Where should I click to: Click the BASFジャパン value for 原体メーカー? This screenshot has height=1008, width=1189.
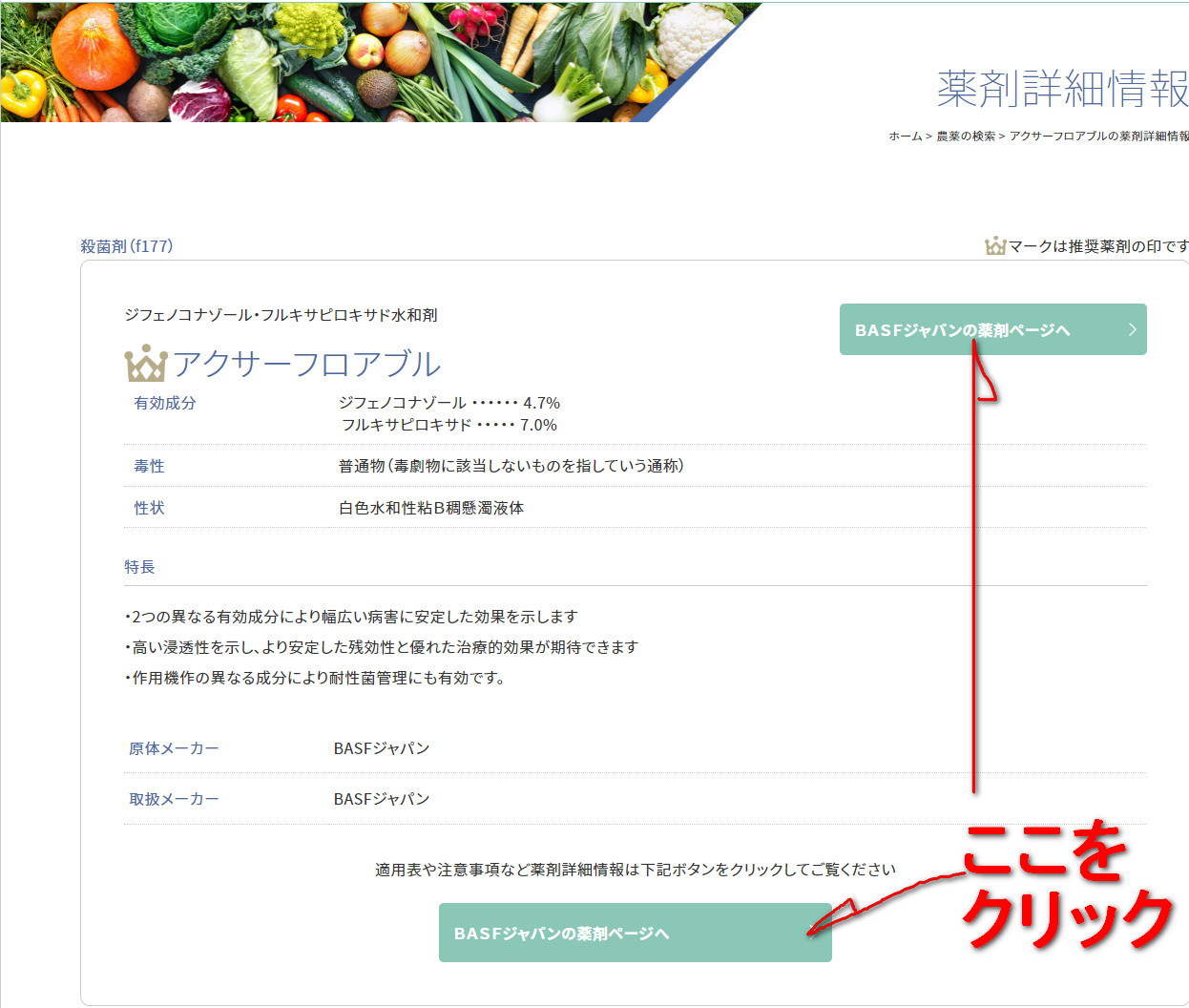[x=382, y=748]
